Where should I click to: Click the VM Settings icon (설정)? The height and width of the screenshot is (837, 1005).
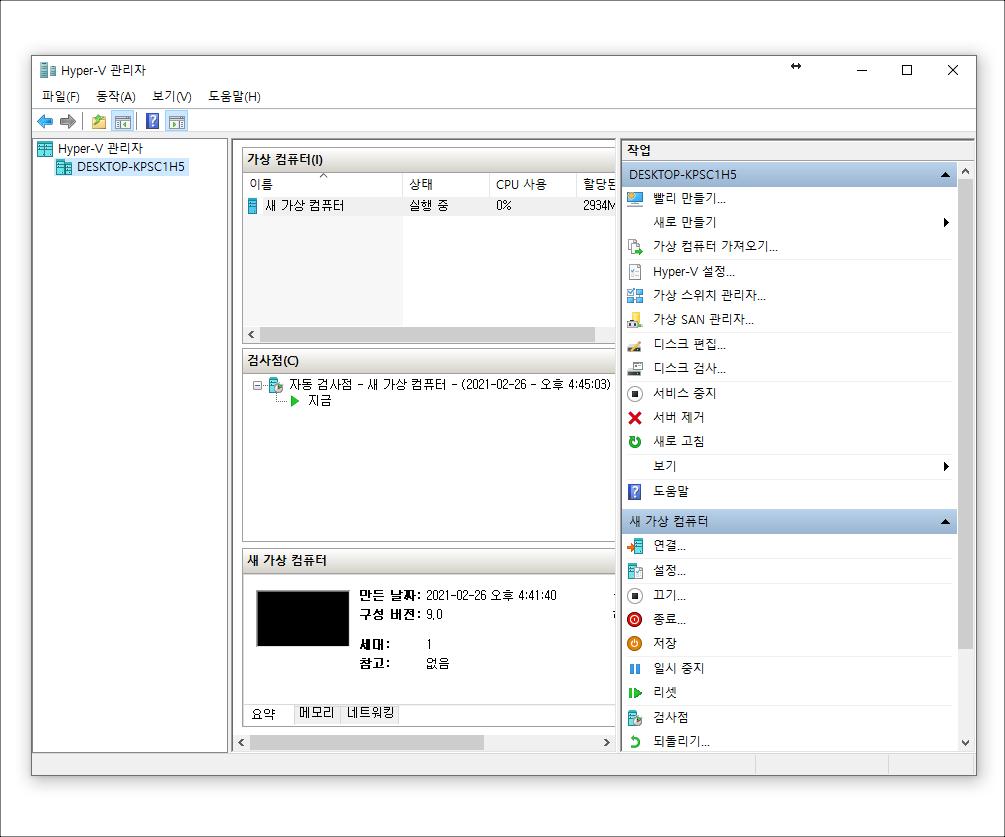point(635,570)
